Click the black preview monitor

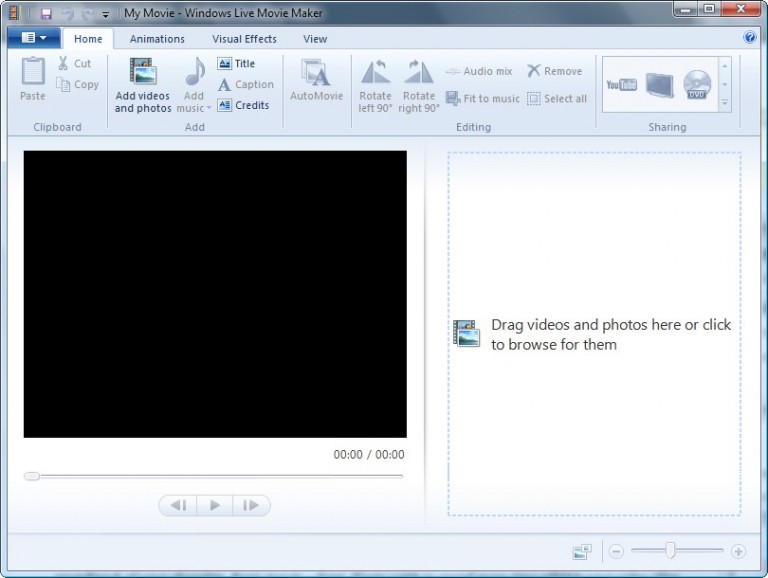[215, 294]
